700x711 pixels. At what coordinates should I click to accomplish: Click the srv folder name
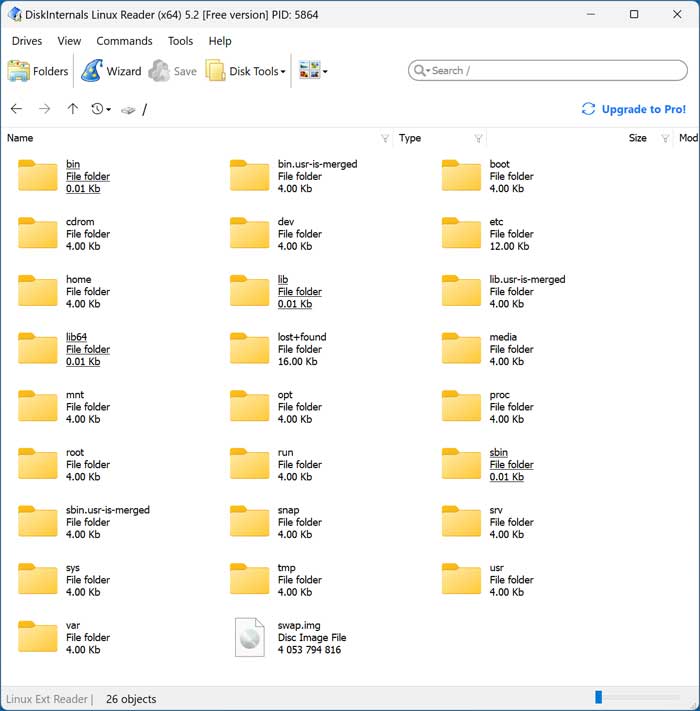click(496, 510)
